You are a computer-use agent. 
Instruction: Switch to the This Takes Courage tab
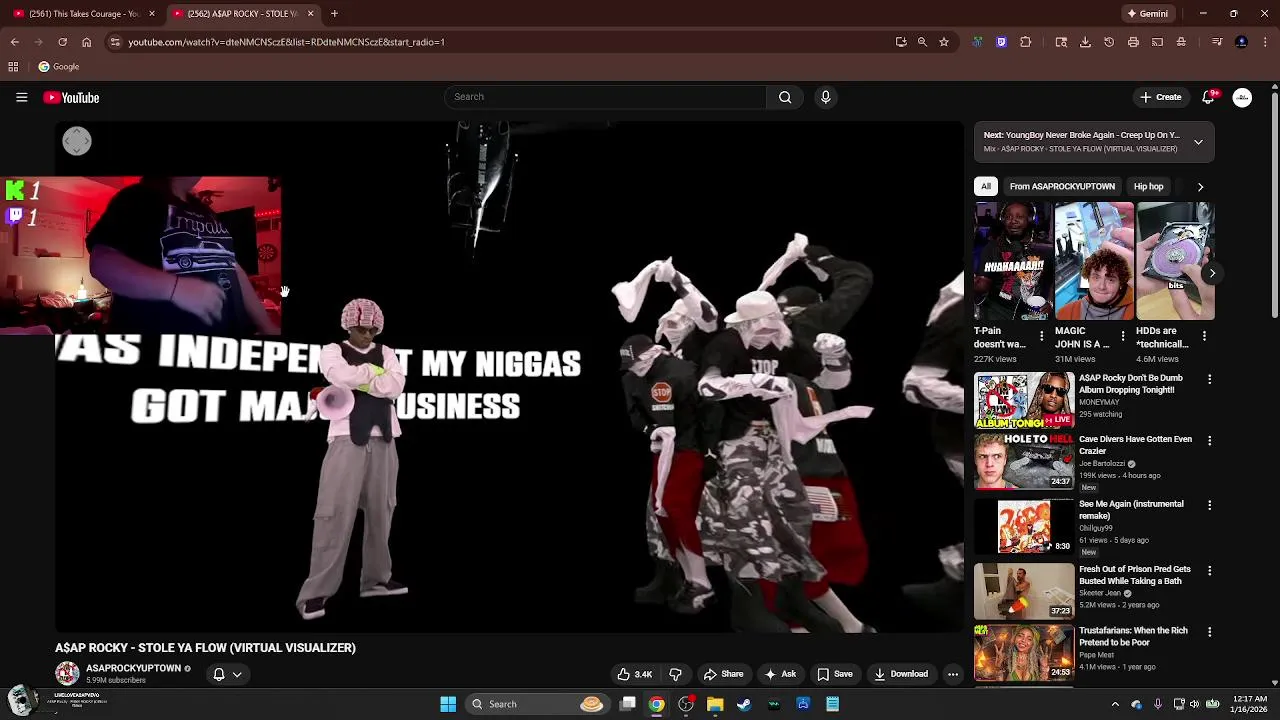(x=83, y=14)
